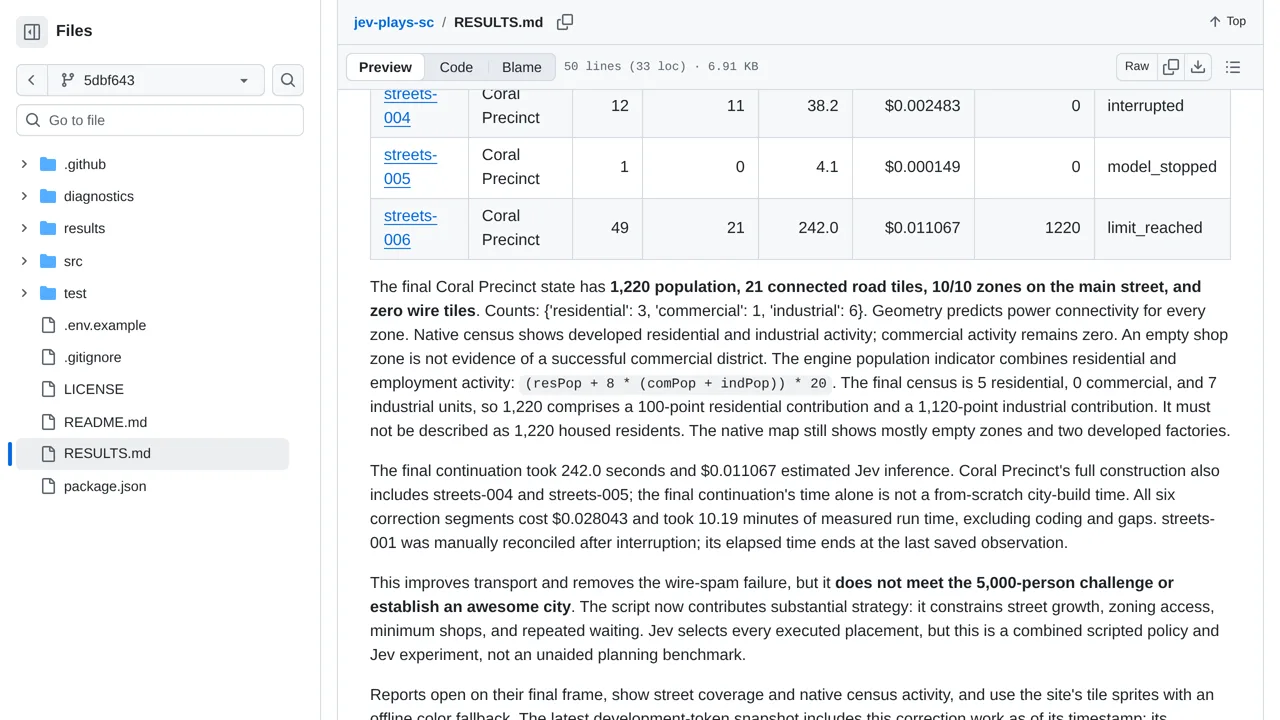Click the diagnostics folder icon

48,196
